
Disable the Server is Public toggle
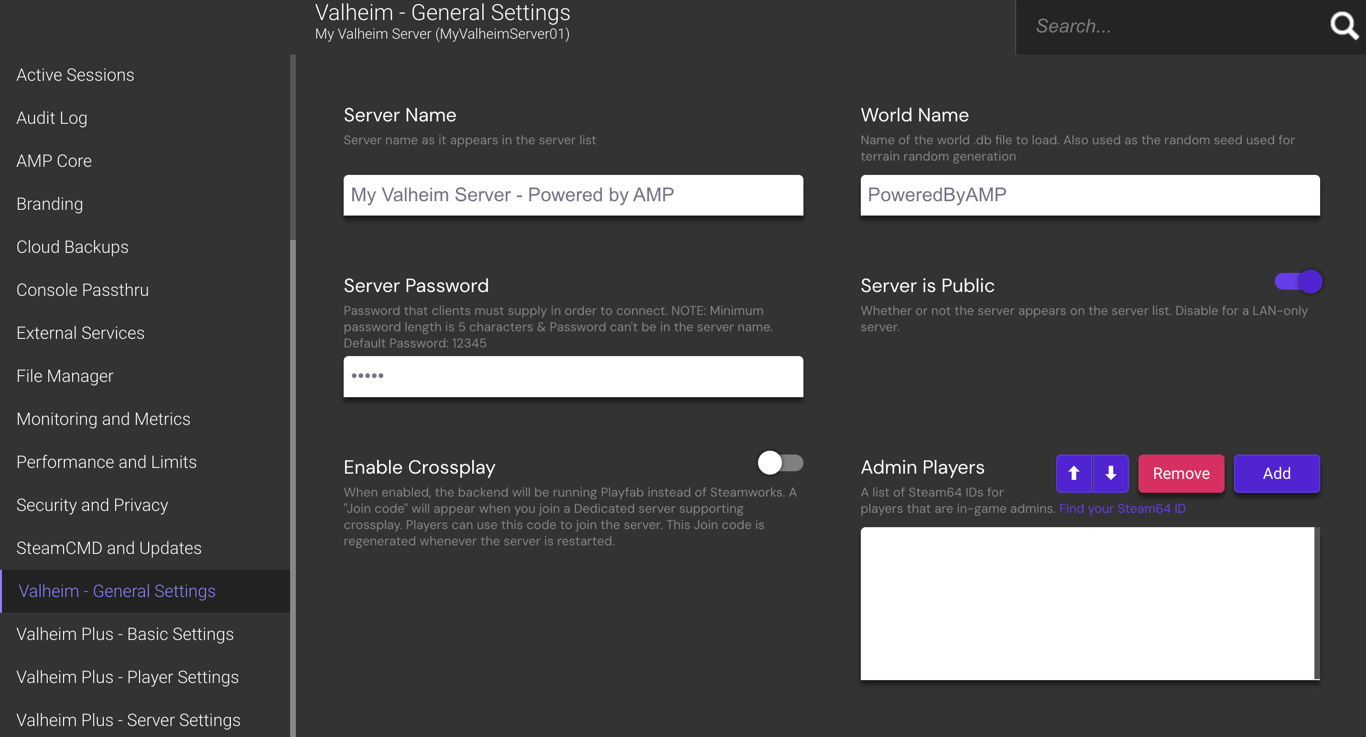(1297, 281)
